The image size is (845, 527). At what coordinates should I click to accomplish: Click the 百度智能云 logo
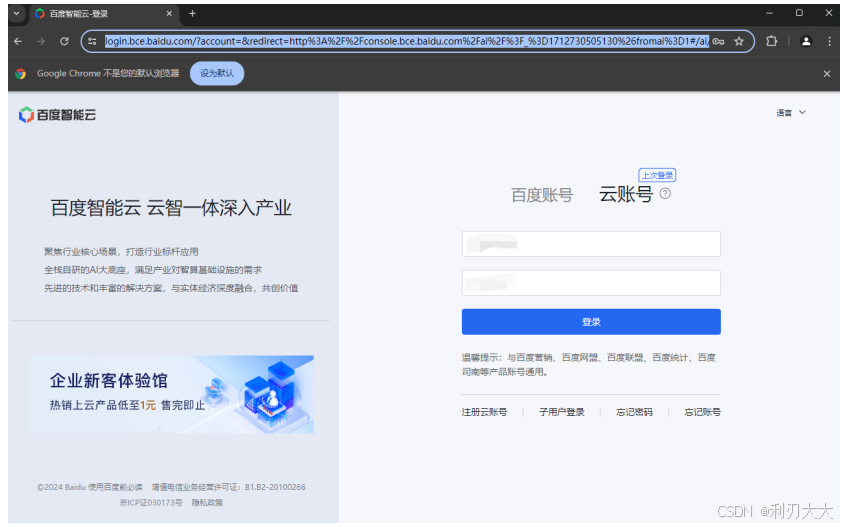click(57, 115)
